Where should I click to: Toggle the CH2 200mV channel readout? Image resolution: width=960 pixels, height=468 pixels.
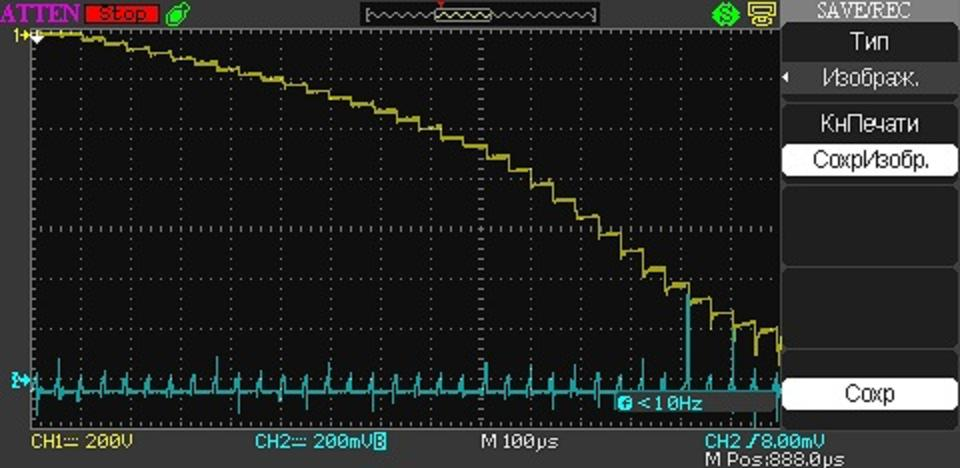(x=313, y=441)
